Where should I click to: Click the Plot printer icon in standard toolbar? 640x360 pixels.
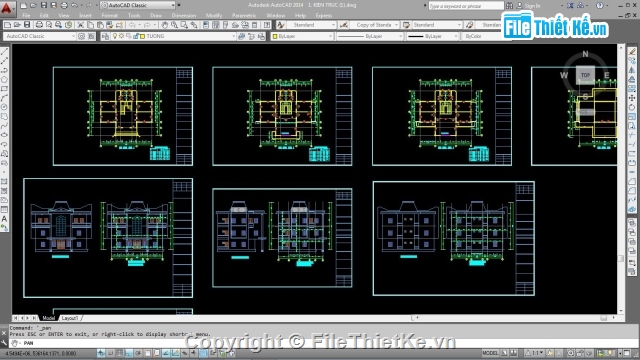(39, 25)
